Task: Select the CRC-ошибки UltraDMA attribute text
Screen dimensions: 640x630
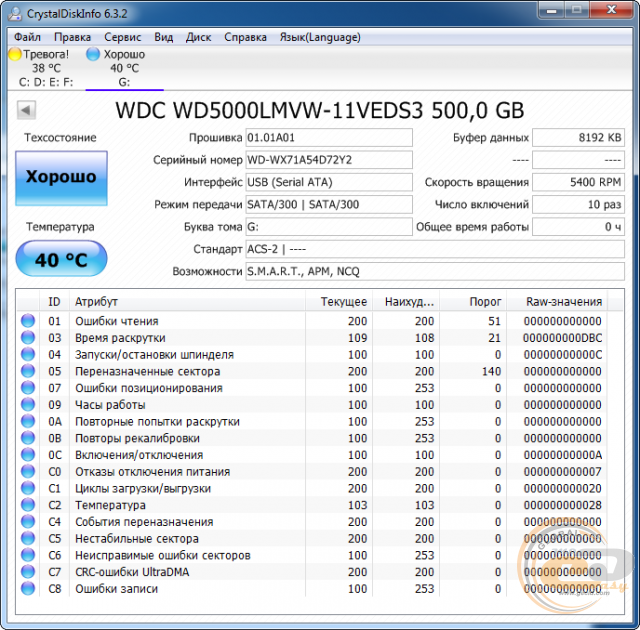Action: coord(132,572)
